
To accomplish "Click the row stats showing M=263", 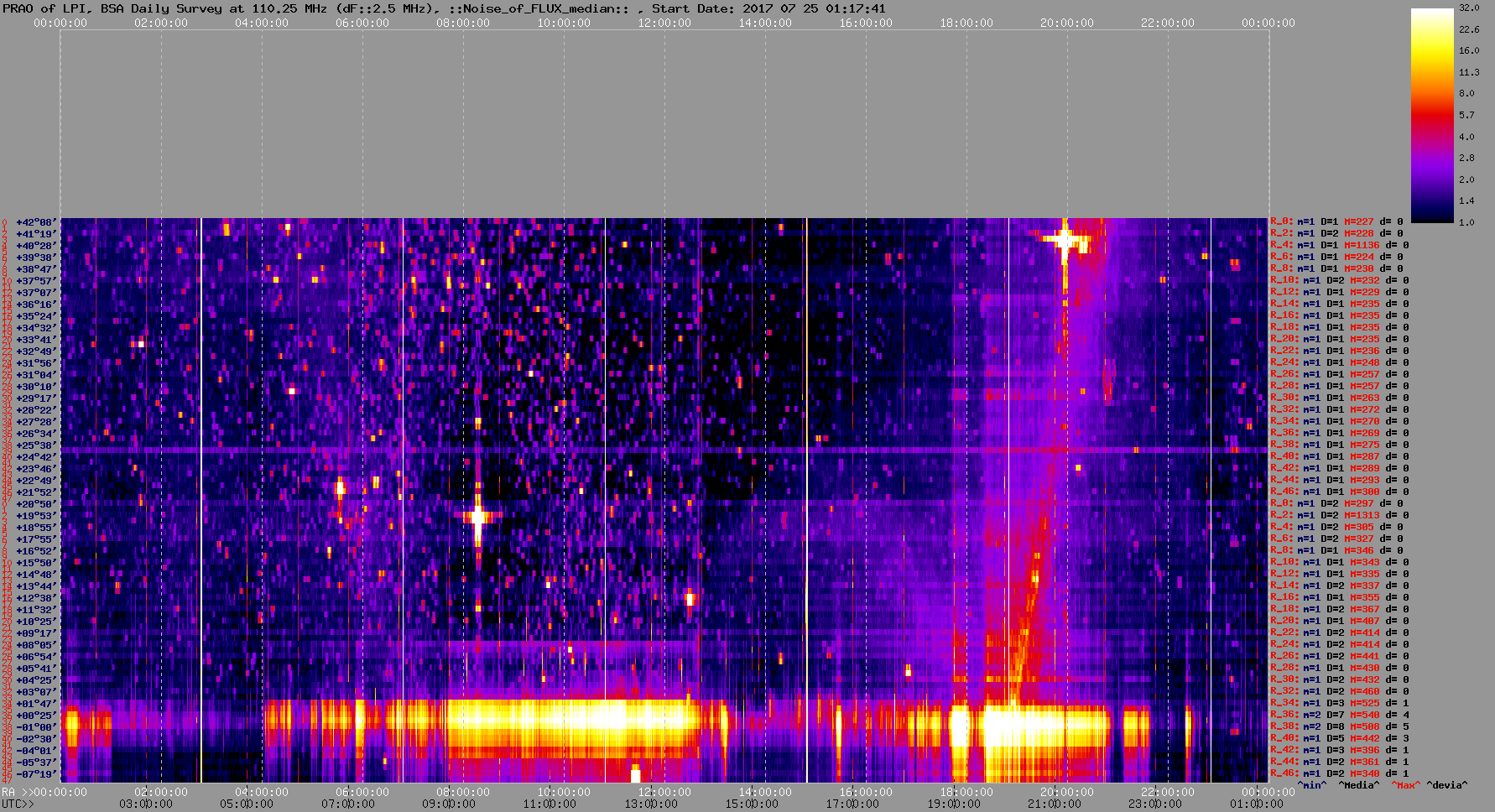I will point(1340,398).
